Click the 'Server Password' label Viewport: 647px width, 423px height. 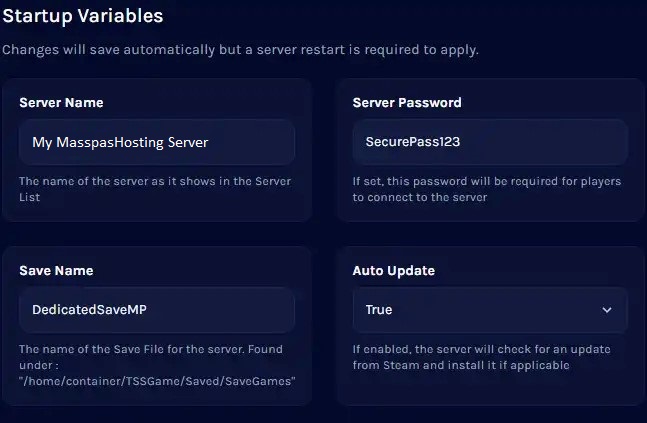click(x=407, y=102)
